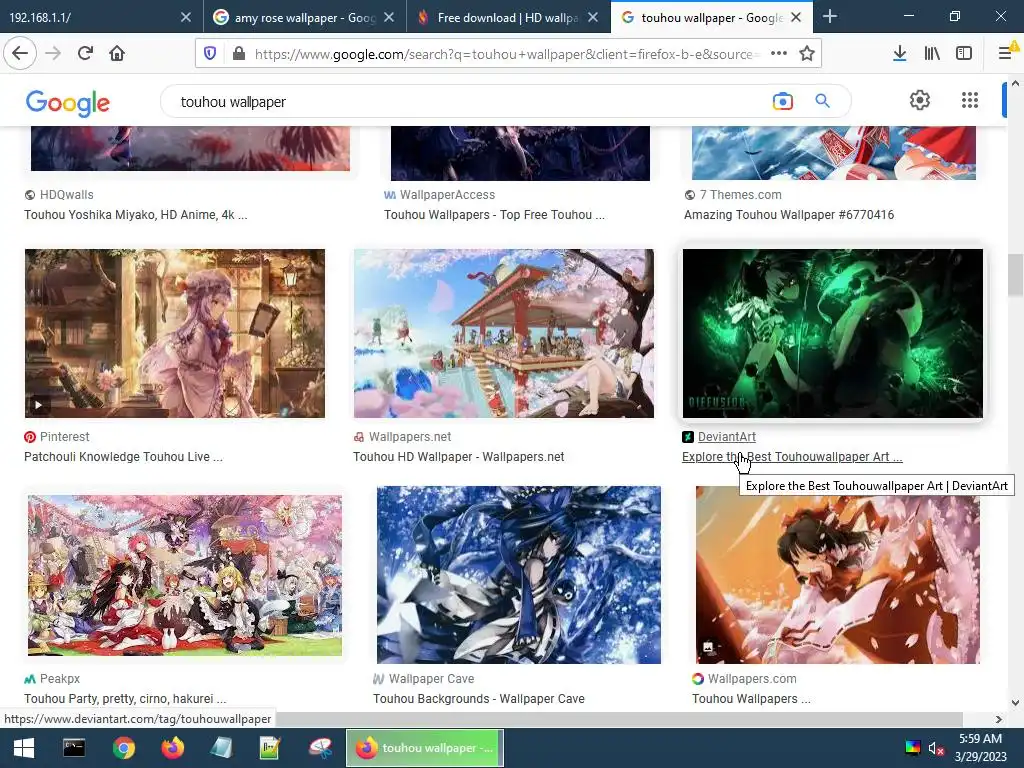Open 'Touhou Backgrounds - Wallpaper Cave' link
1024x768 pixels.
click(x=479, y=699)
